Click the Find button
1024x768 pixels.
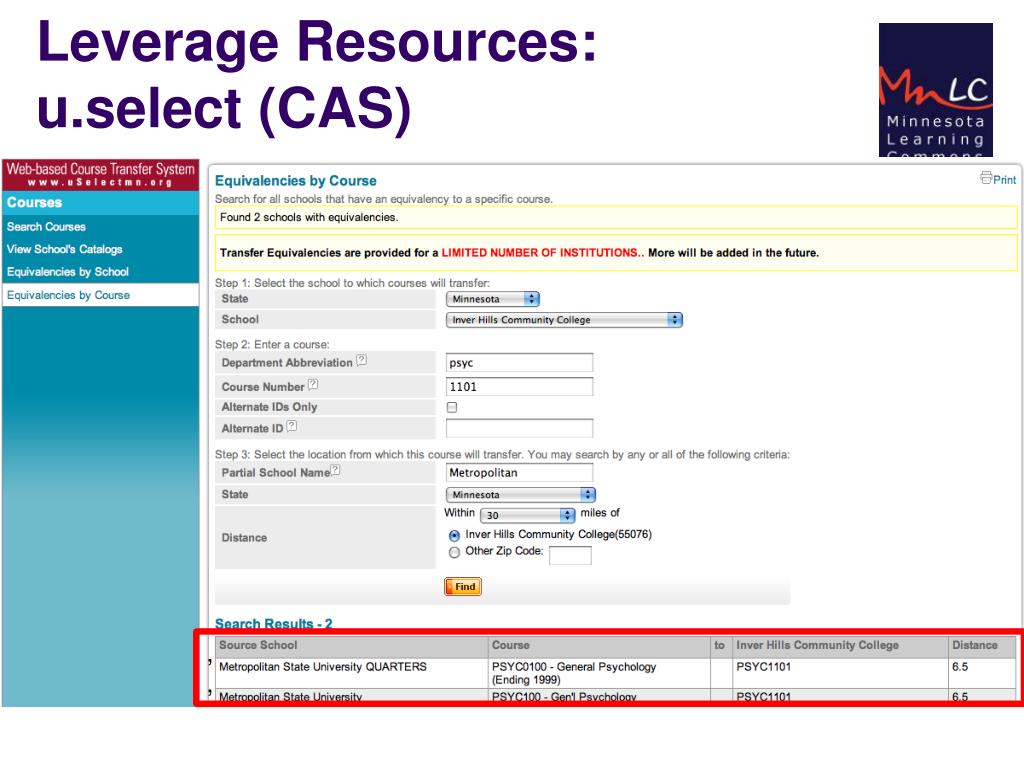(x=463, y=586)
